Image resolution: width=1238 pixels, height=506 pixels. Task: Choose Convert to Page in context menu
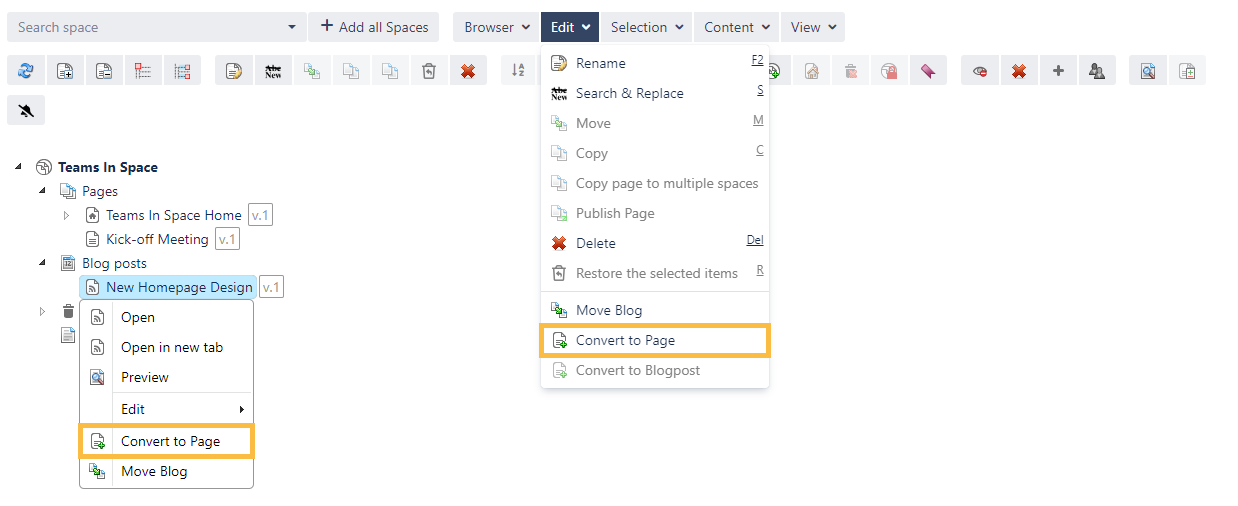coord(170,441)
